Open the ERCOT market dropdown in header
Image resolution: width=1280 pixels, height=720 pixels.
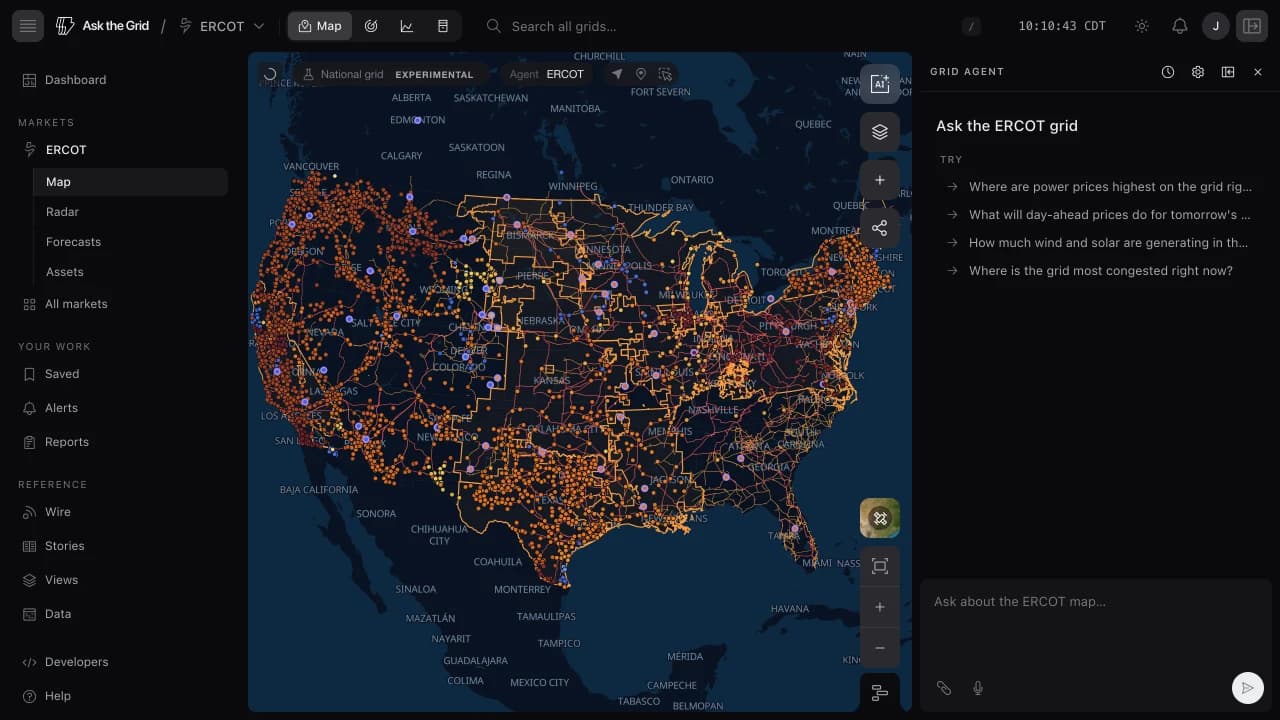(x=222, y=26)
